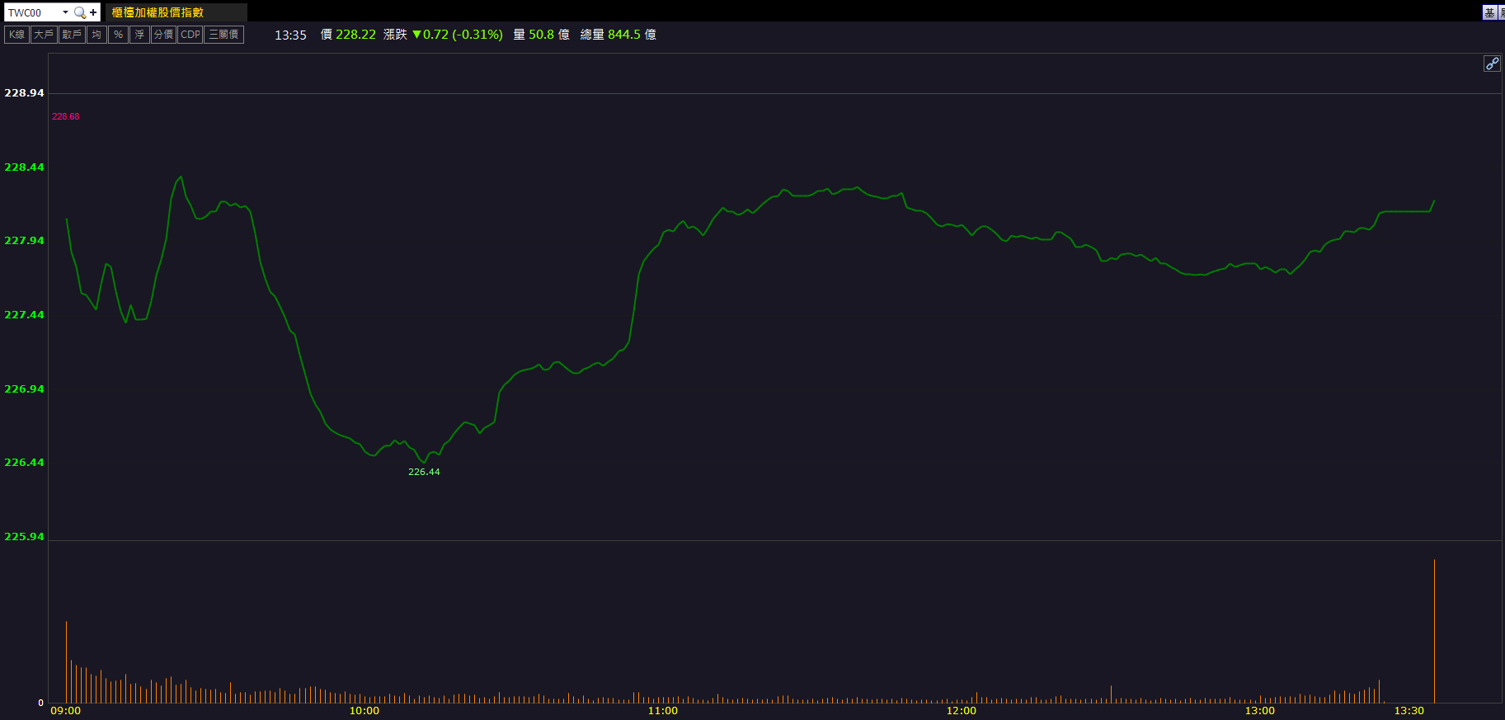Click the 227.94 axis price label
1505x720 pixels.
(24, 241)
